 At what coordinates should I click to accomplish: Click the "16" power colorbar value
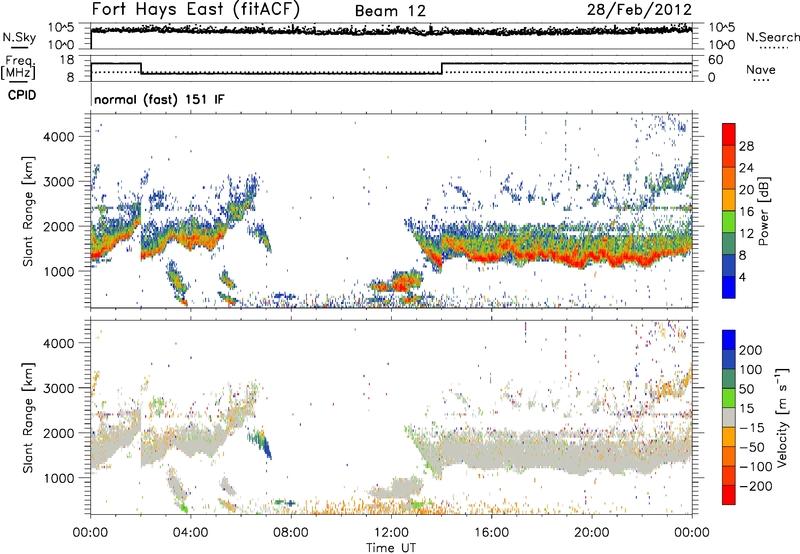click(746, 212)
